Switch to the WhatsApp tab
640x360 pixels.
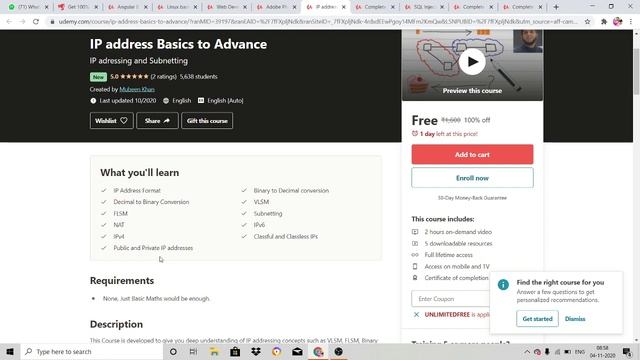29,7
